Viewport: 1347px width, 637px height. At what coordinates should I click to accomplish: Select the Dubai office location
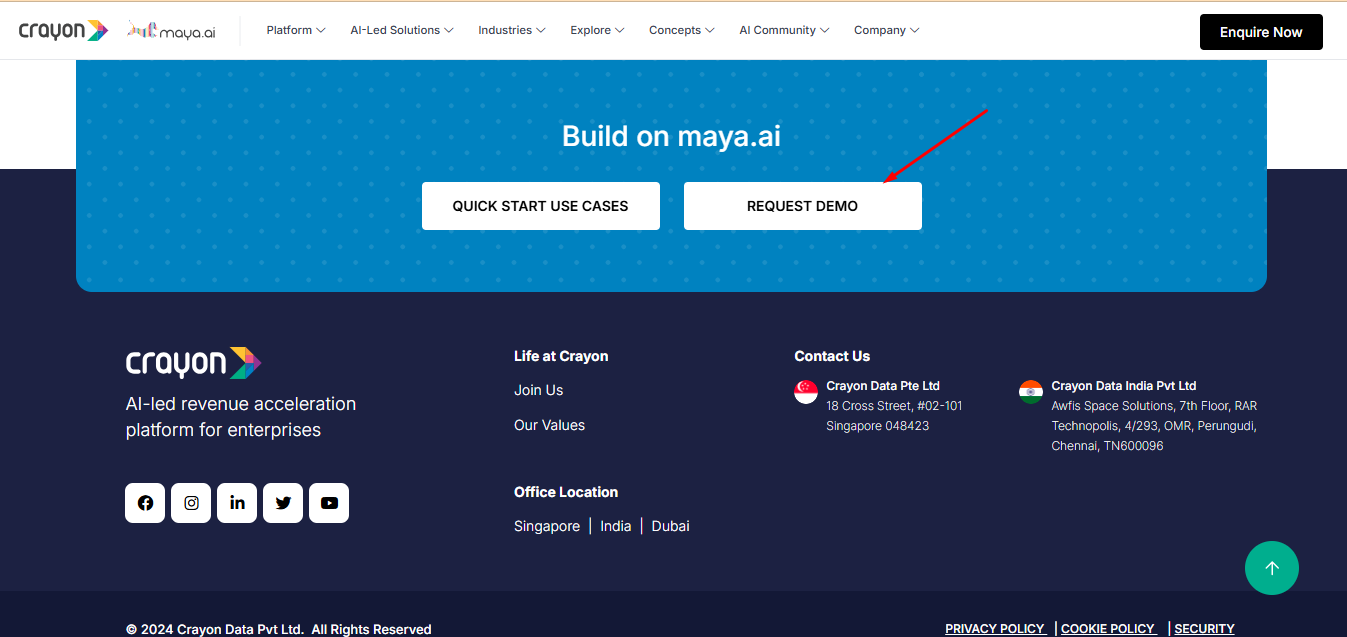pos(671,526)
